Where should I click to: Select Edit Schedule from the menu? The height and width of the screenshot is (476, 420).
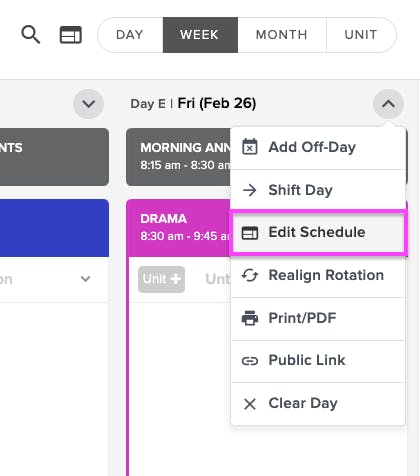click(318, 232)
